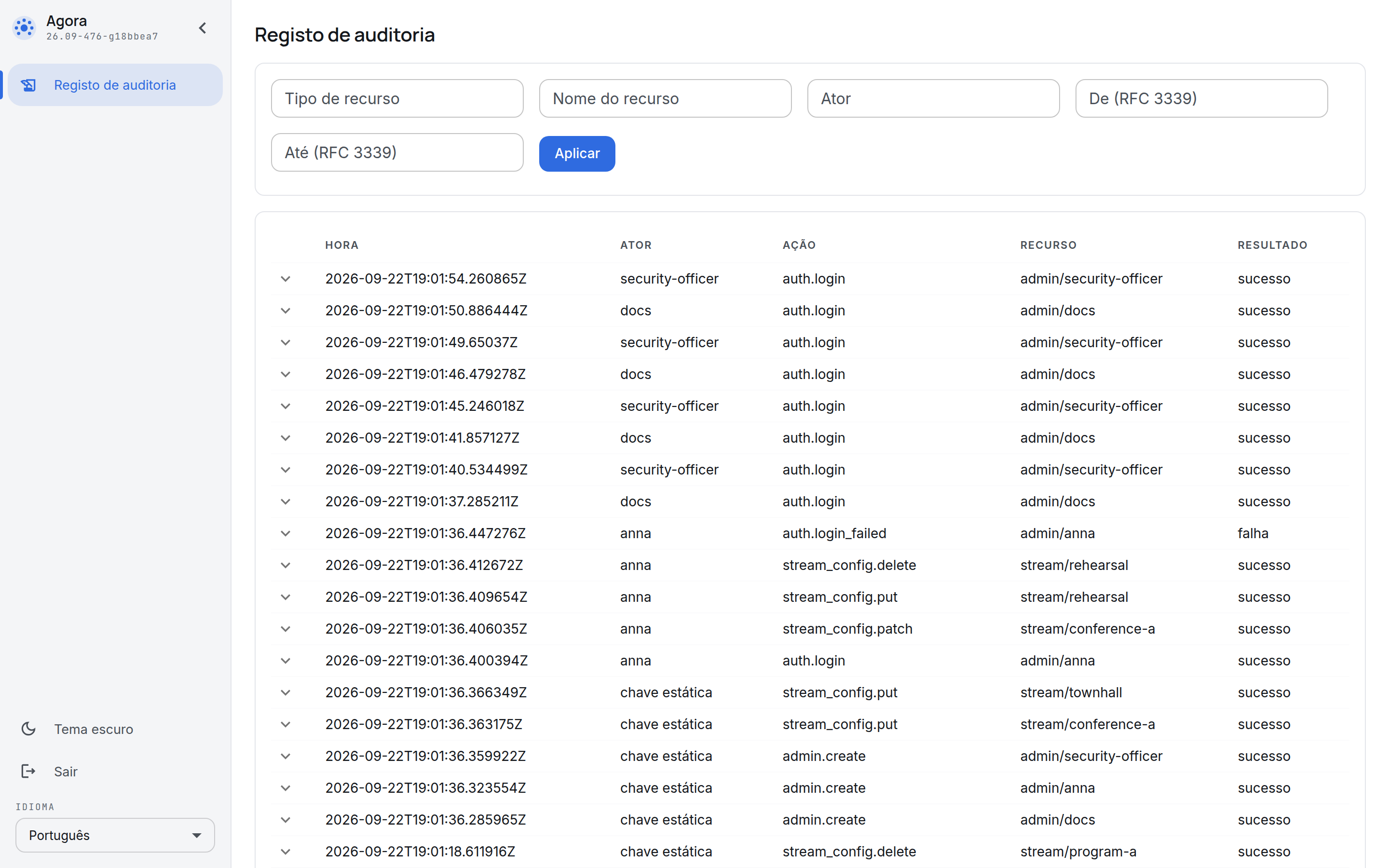1389x868 pixels.
Task: Click the AÇÃO column header
Action: [x=799, y=245]
